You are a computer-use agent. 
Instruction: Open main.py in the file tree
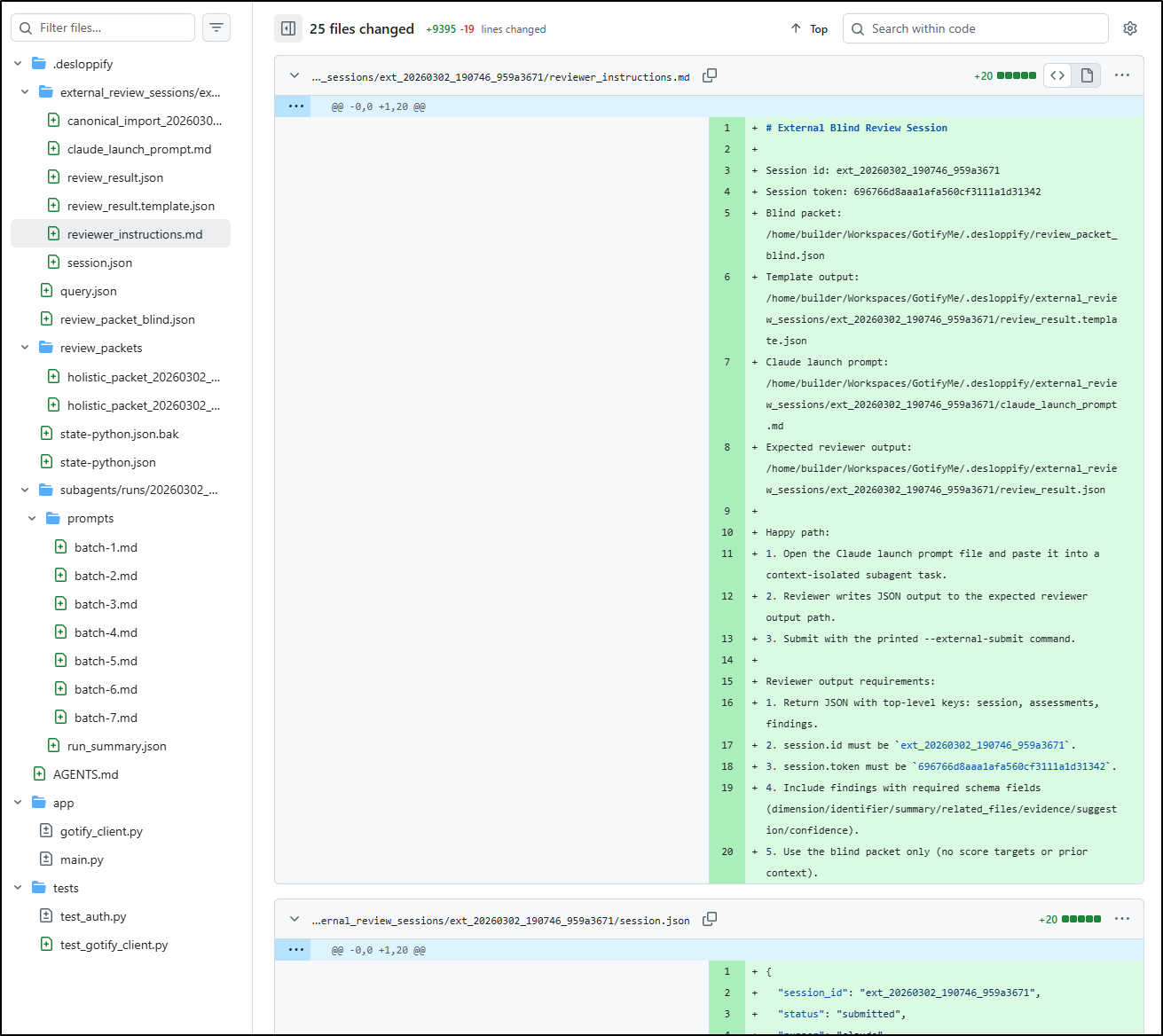point(82,859)
